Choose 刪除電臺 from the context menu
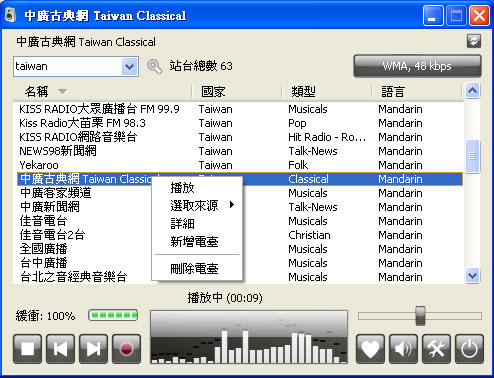 pyautogui.click(x=197, y=269)
